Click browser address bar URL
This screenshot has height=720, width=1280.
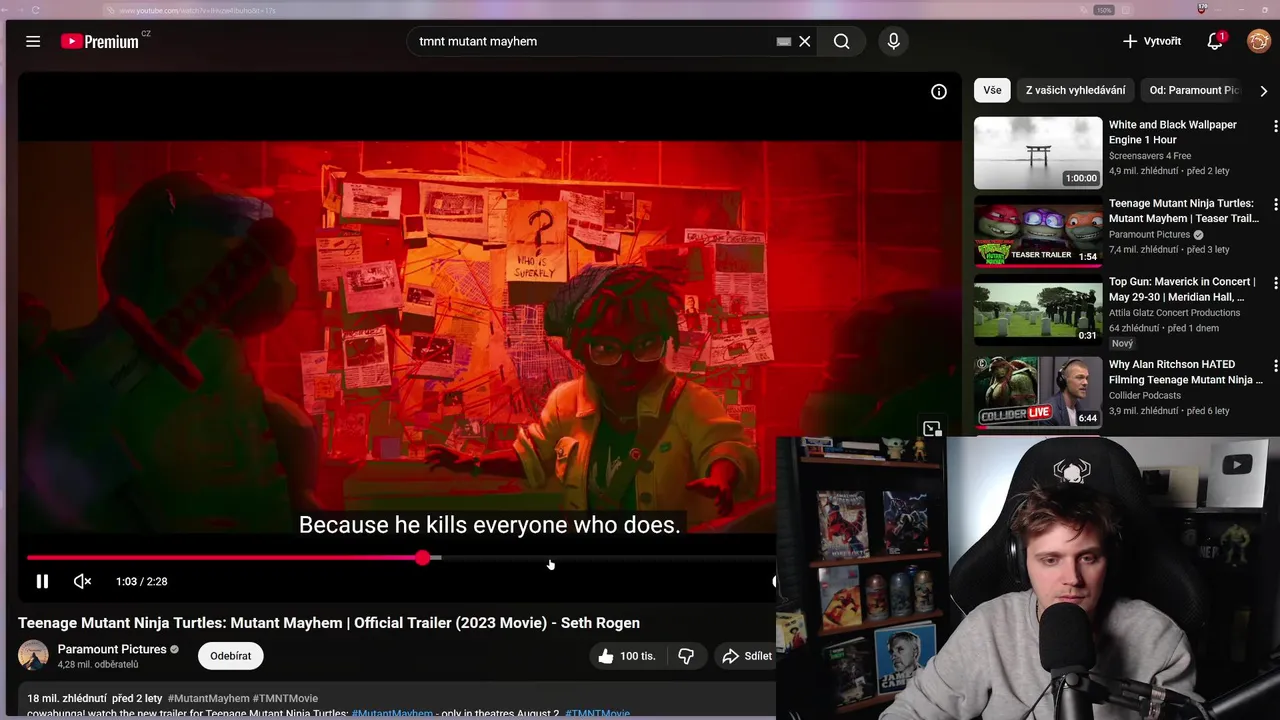(197, 10)
